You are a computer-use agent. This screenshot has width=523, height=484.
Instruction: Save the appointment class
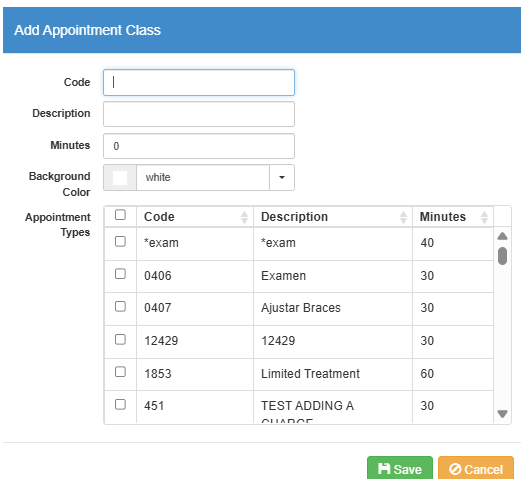click(x=400, y=469)
